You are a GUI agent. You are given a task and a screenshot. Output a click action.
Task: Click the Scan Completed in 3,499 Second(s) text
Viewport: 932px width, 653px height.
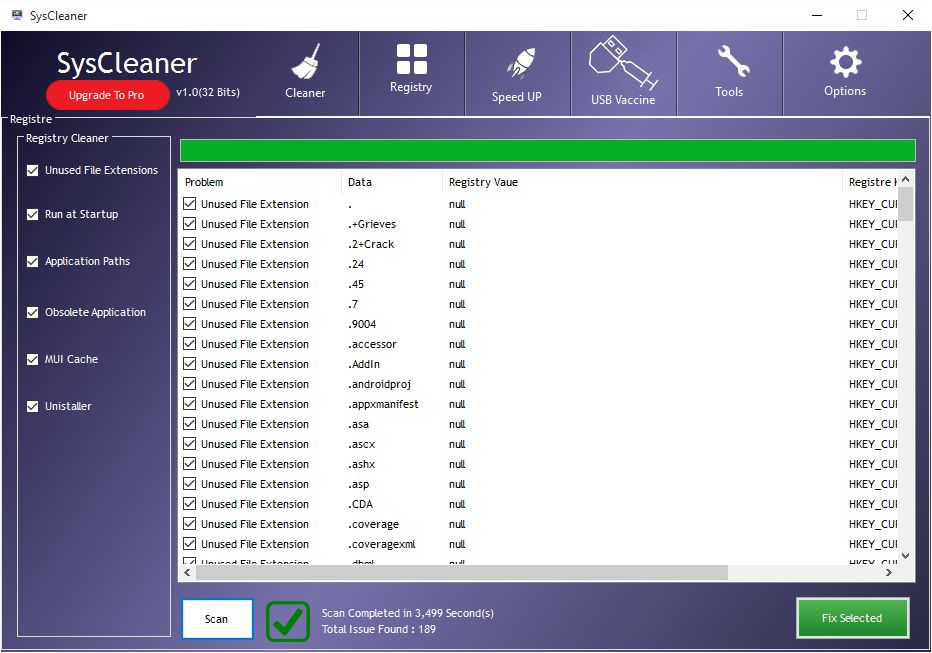point(408,613)
